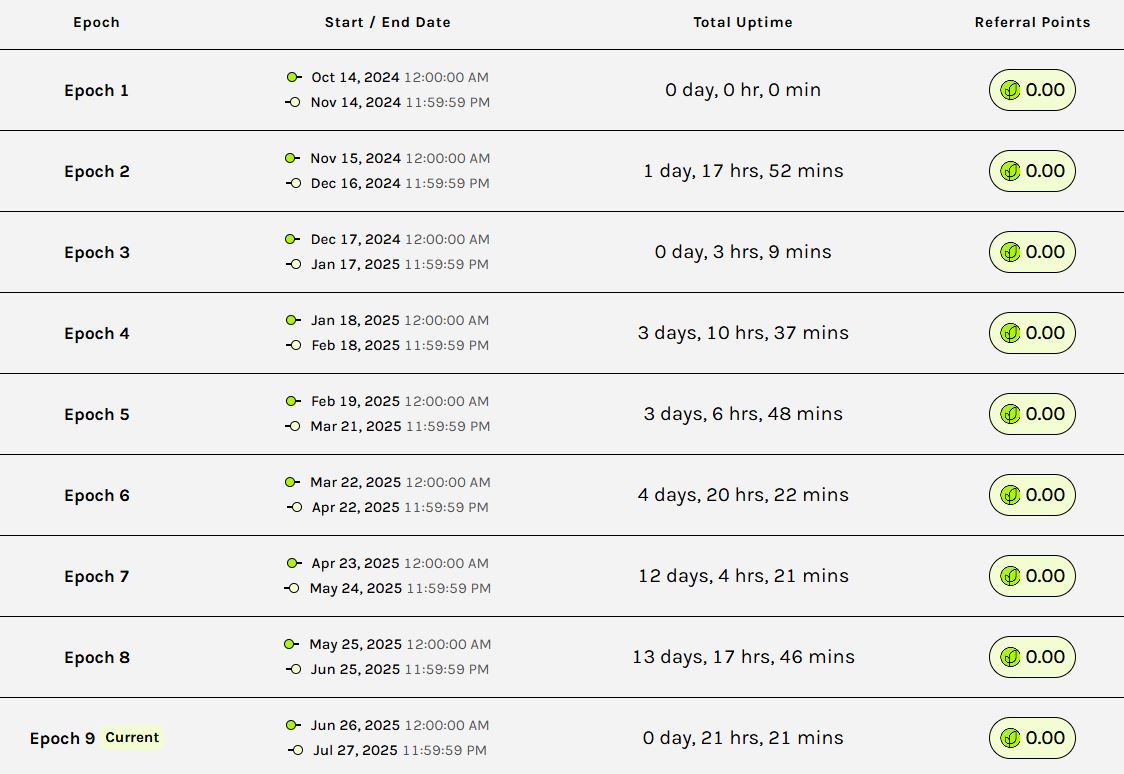Click the Epoch 6 label
The height and width of the screenshot is (774, 1124).
point(97,496)
